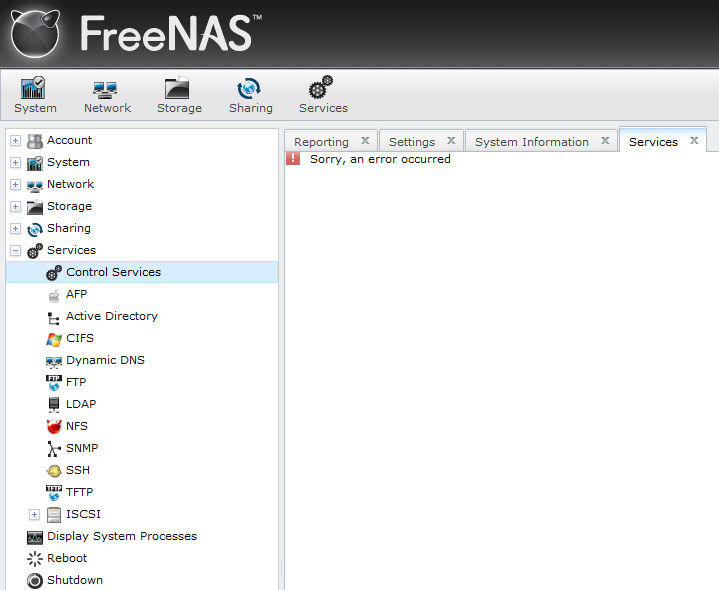Open SSH service settings
This screenshot has height=590, width=719.
click(77, 470)
